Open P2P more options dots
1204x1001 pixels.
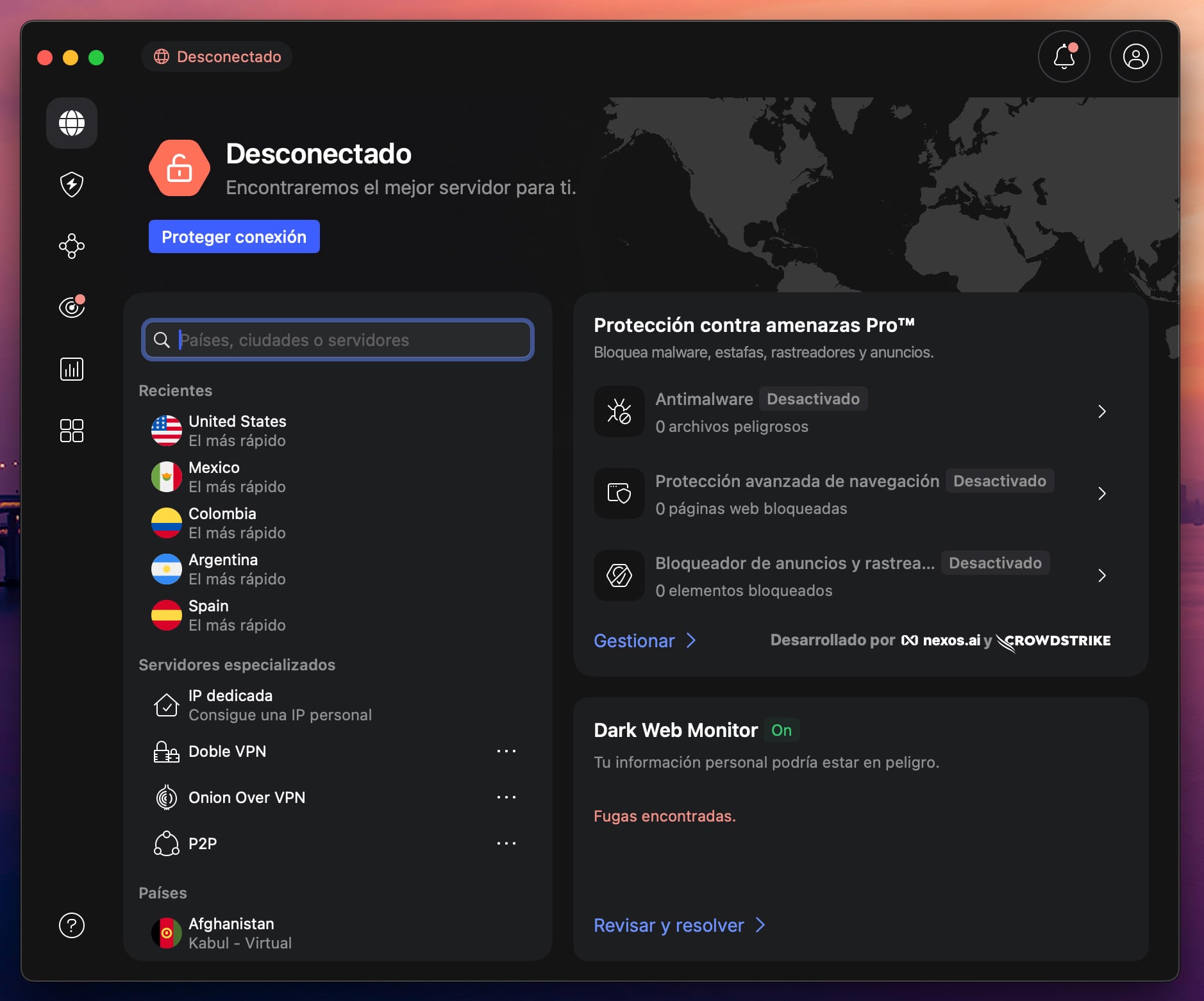(506, 843)
